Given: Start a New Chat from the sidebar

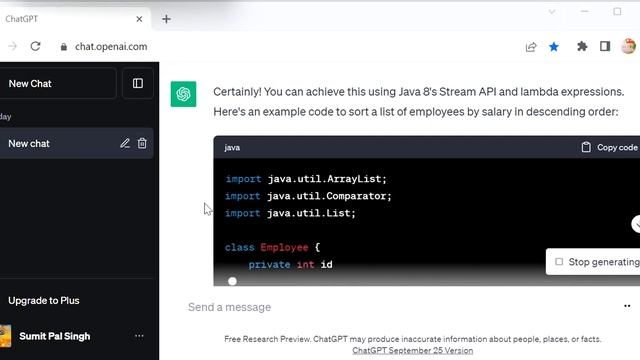Looking at the screenshot, I should click(x=58, y=84).
